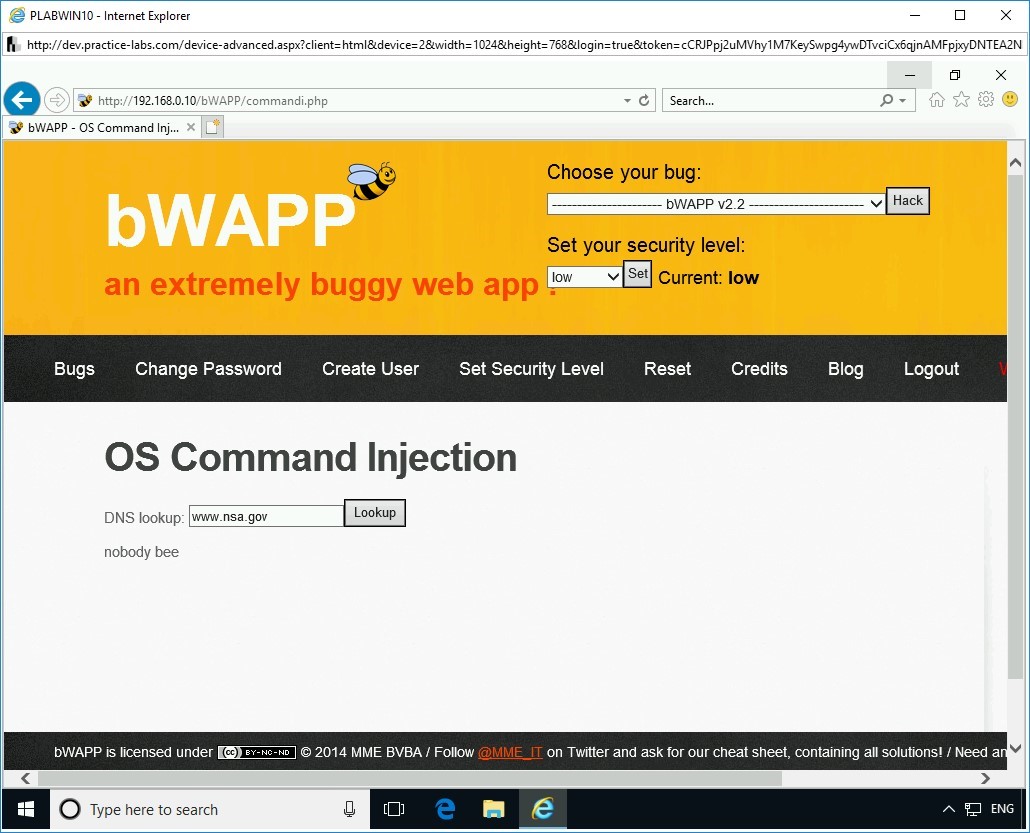
Task: Open Task View from the taskbar
Action: coord(394,808)
